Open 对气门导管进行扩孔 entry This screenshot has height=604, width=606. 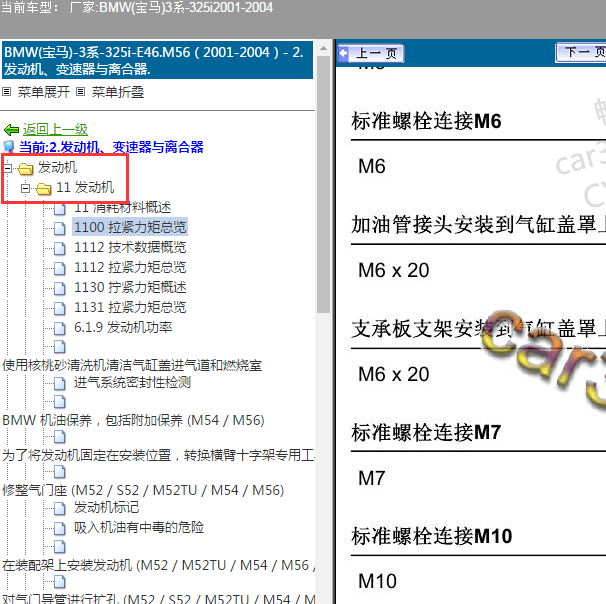(x=158, y=599)
